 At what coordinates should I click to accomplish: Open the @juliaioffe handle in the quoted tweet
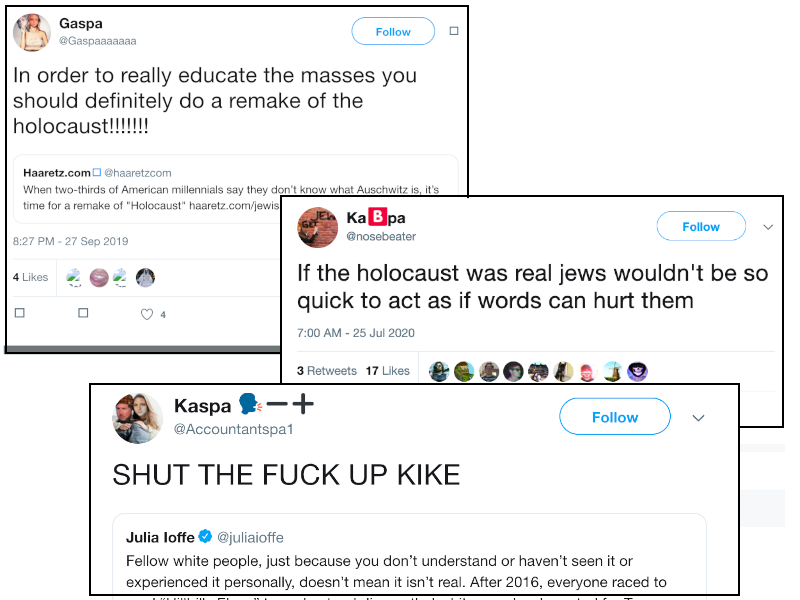(x=250, y=537)
